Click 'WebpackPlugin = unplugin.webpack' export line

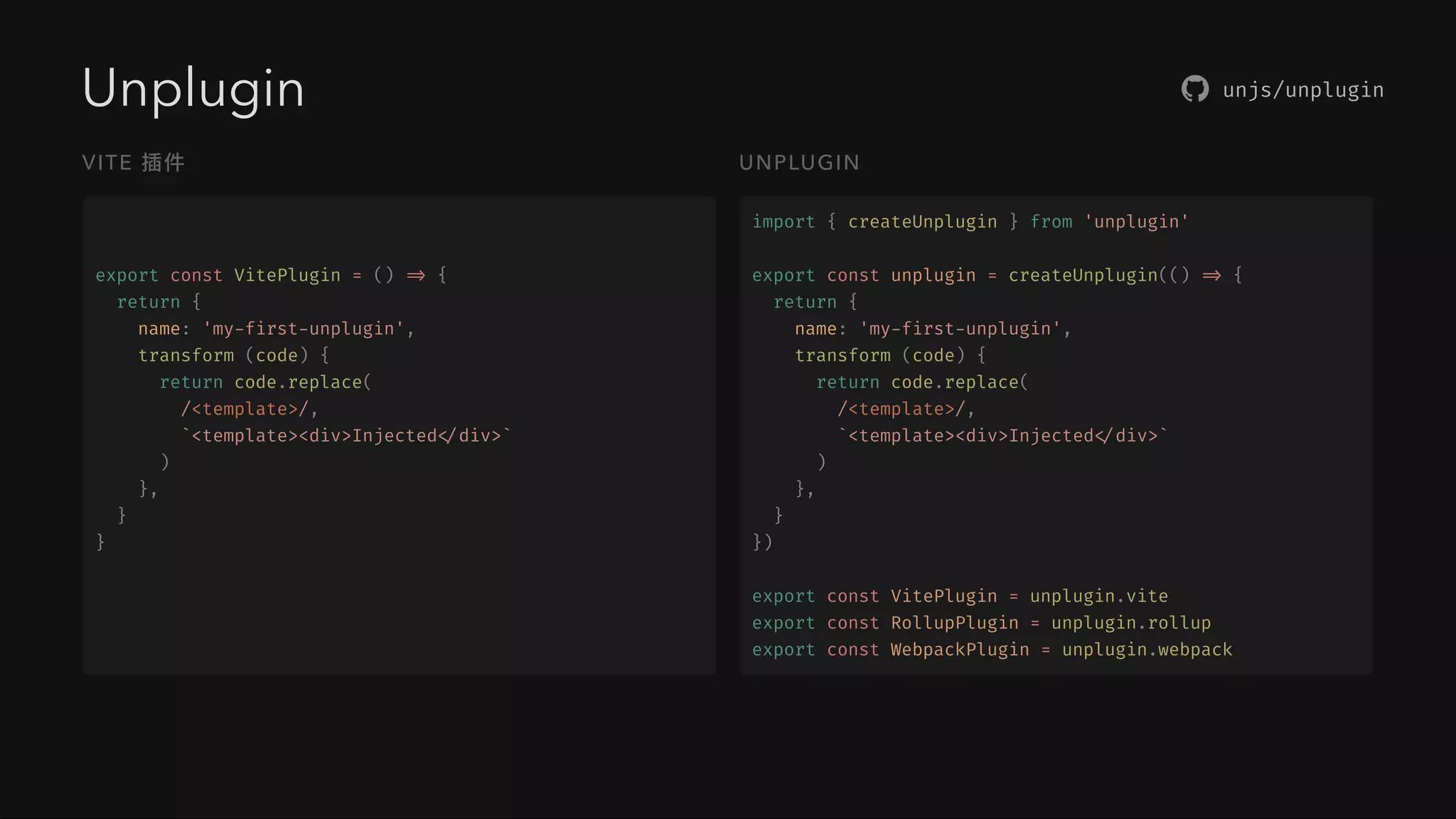992,650
